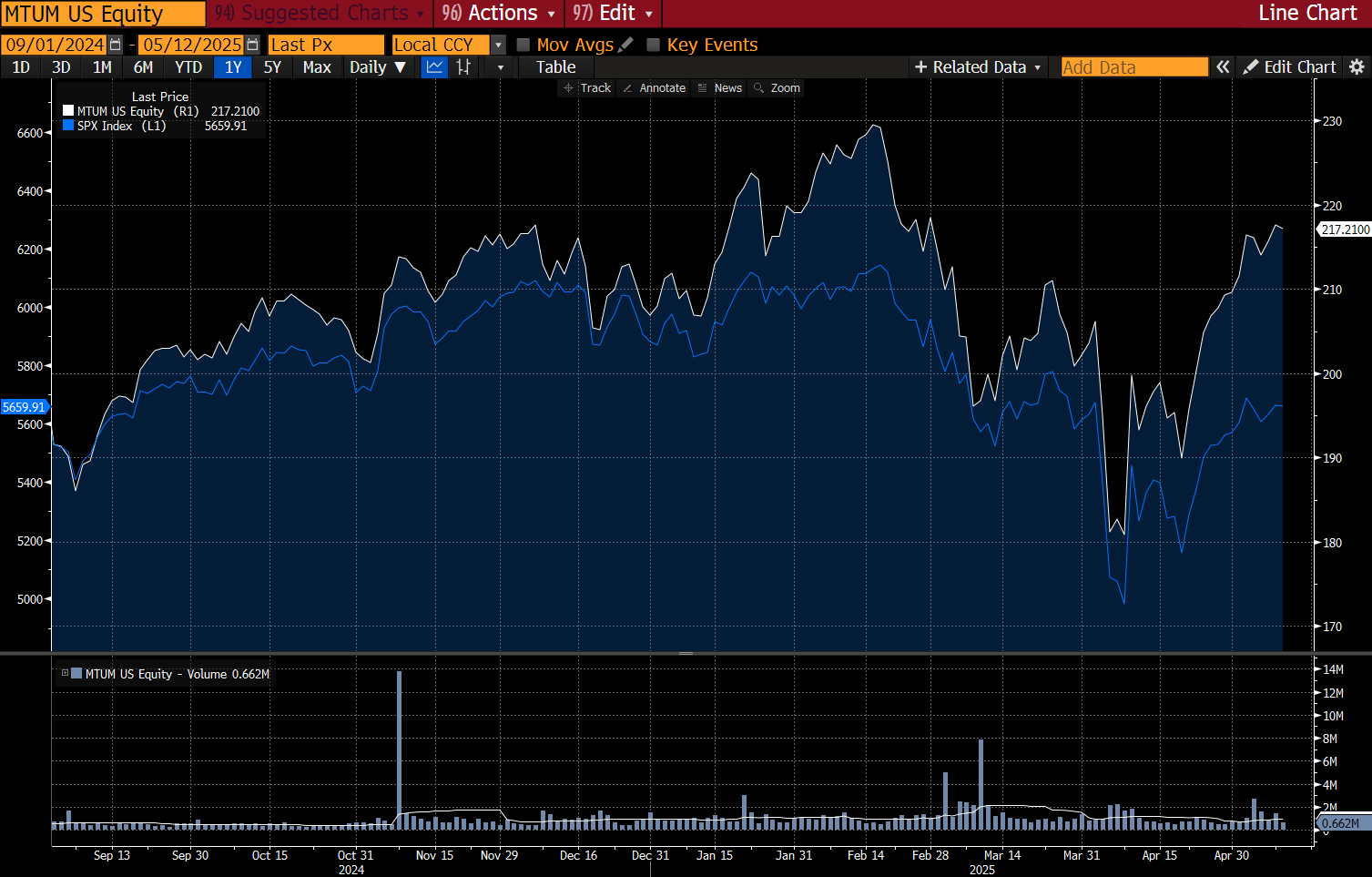This screenshot has width=1372, height=877.
Task: Enable Mov Avgs checkbox
Action: click(x=523, y=45)
